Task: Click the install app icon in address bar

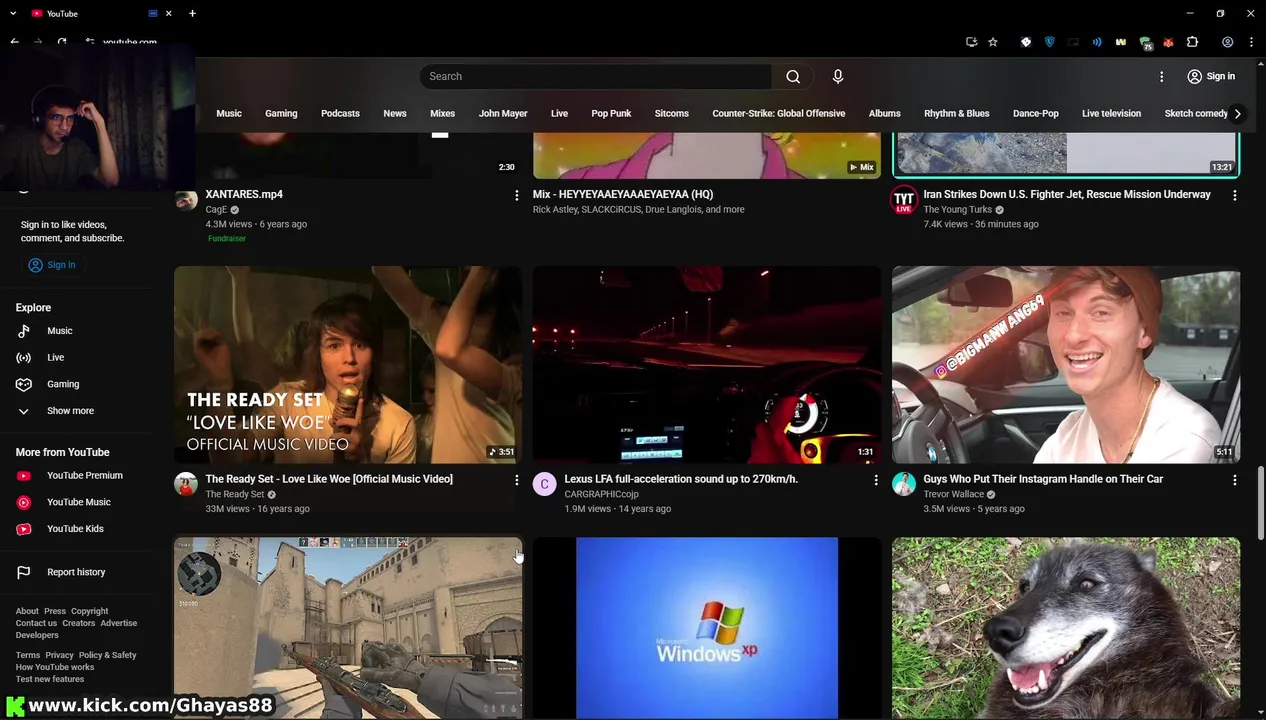Action: click(971, 42)
